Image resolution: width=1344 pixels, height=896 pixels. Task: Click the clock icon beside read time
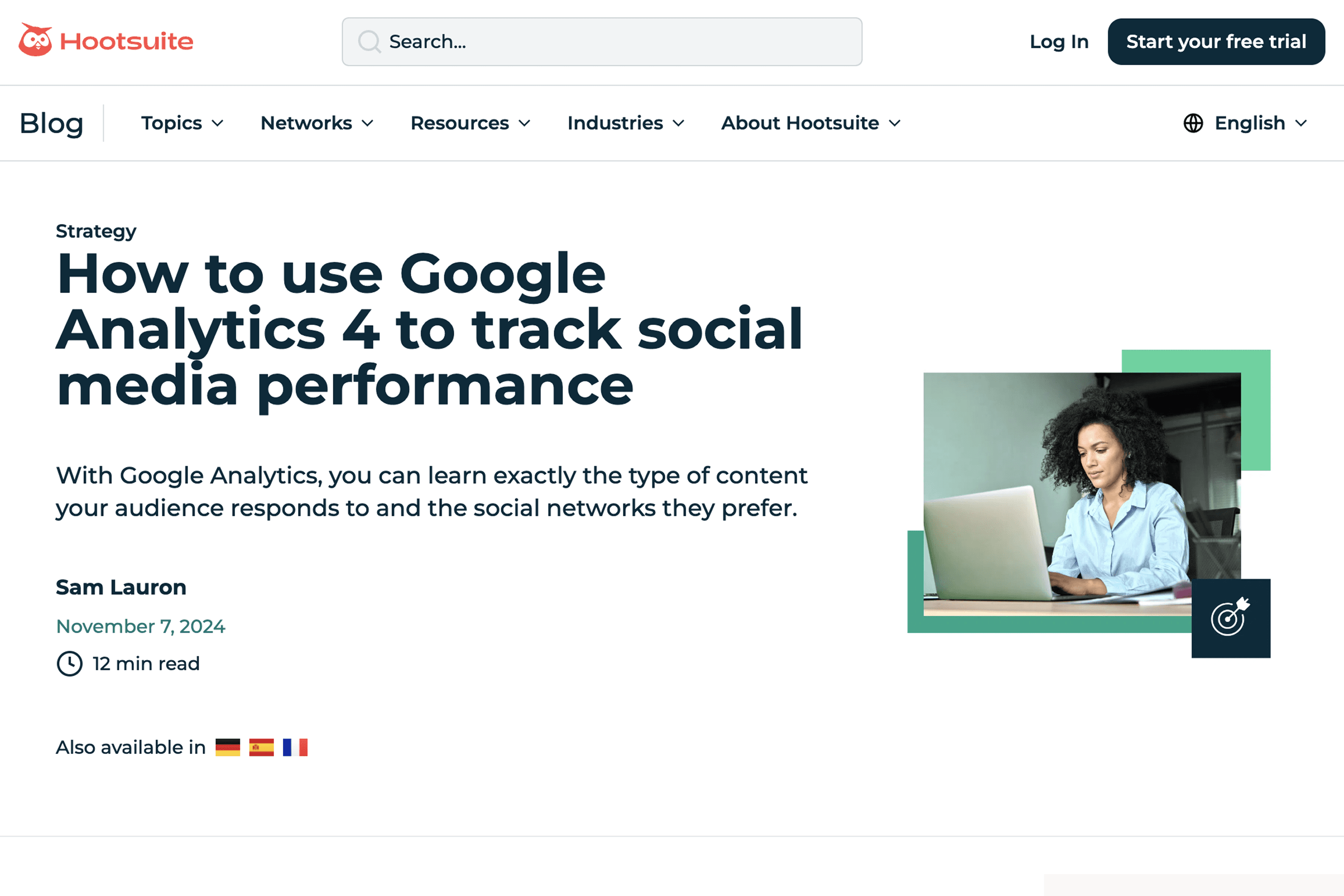pos(69,663)
